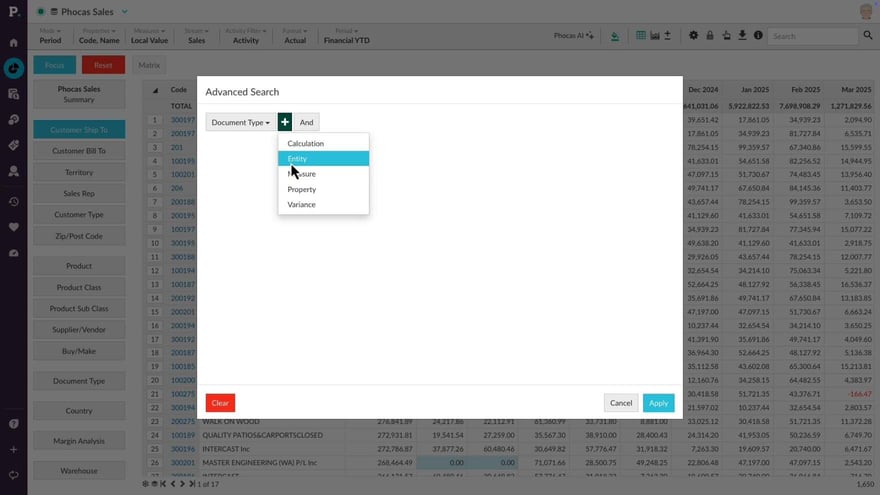Click the info icon near search

coord(758,36)
